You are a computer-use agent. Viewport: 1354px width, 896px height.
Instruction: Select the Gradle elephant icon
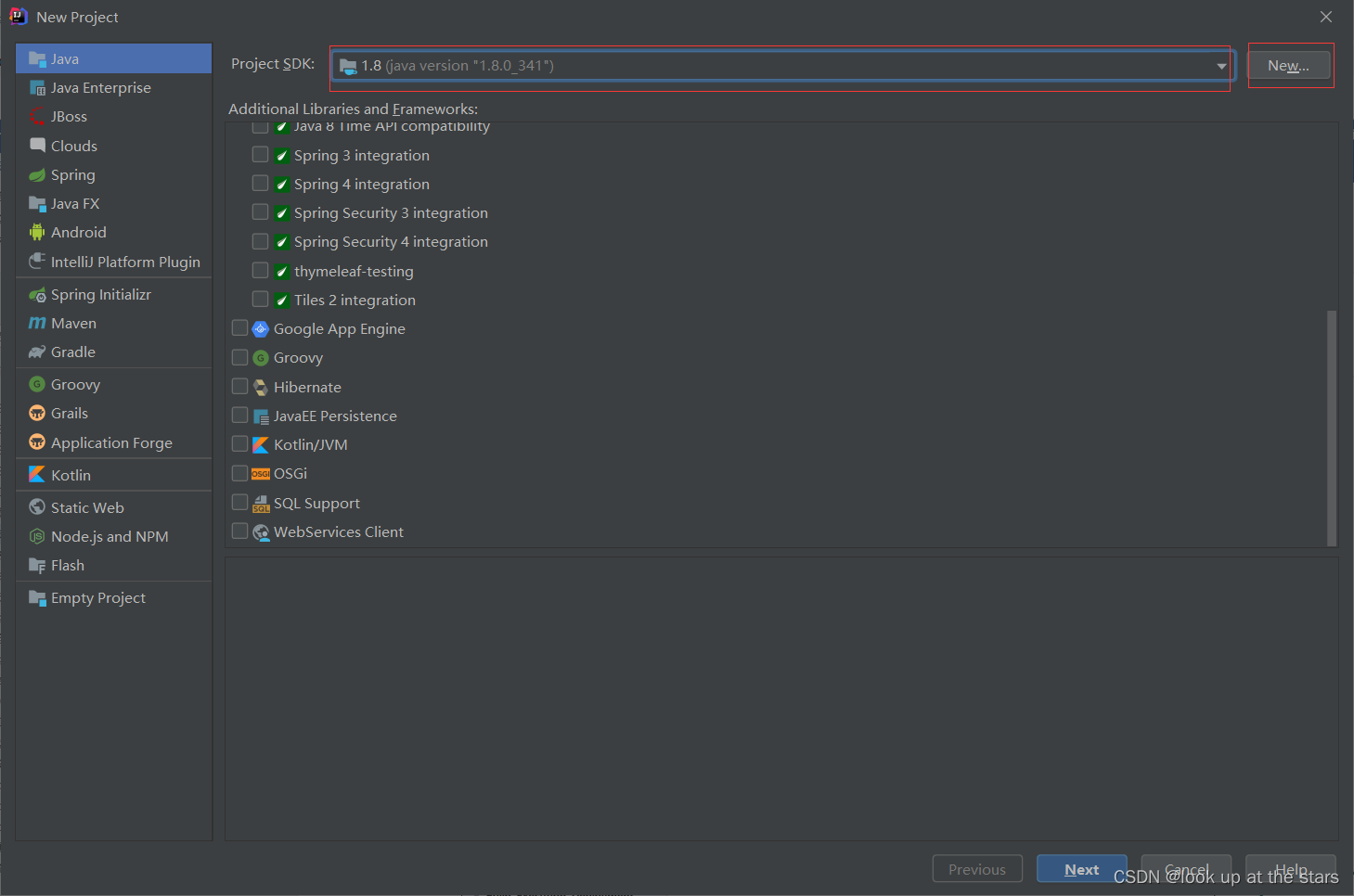point(37,352)
